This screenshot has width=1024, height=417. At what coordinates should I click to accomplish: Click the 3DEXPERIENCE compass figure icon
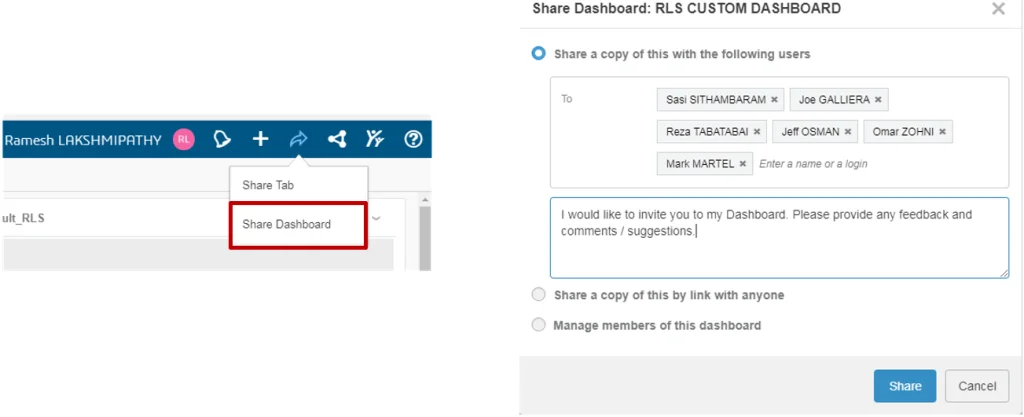tap(375, 140)
